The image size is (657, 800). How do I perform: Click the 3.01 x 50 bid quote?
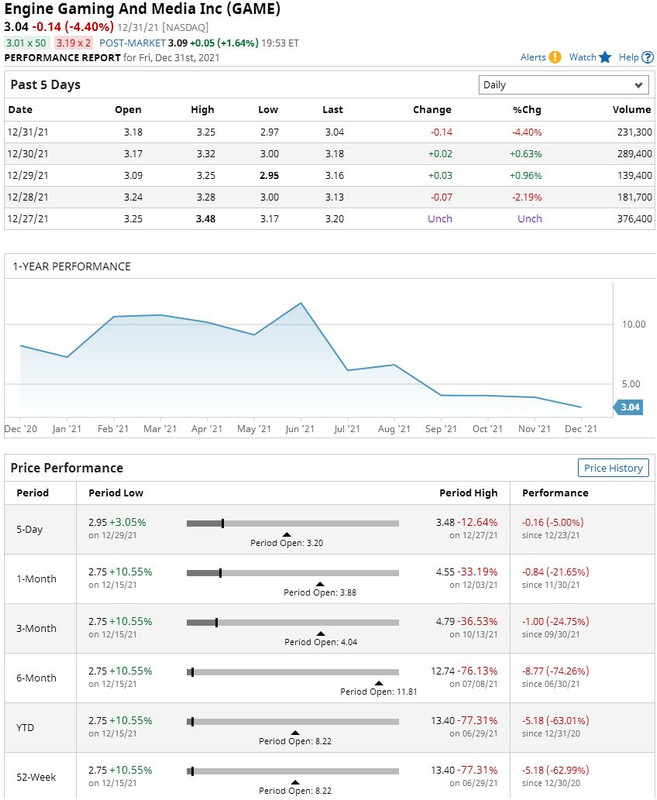click(x=26, y=43)
